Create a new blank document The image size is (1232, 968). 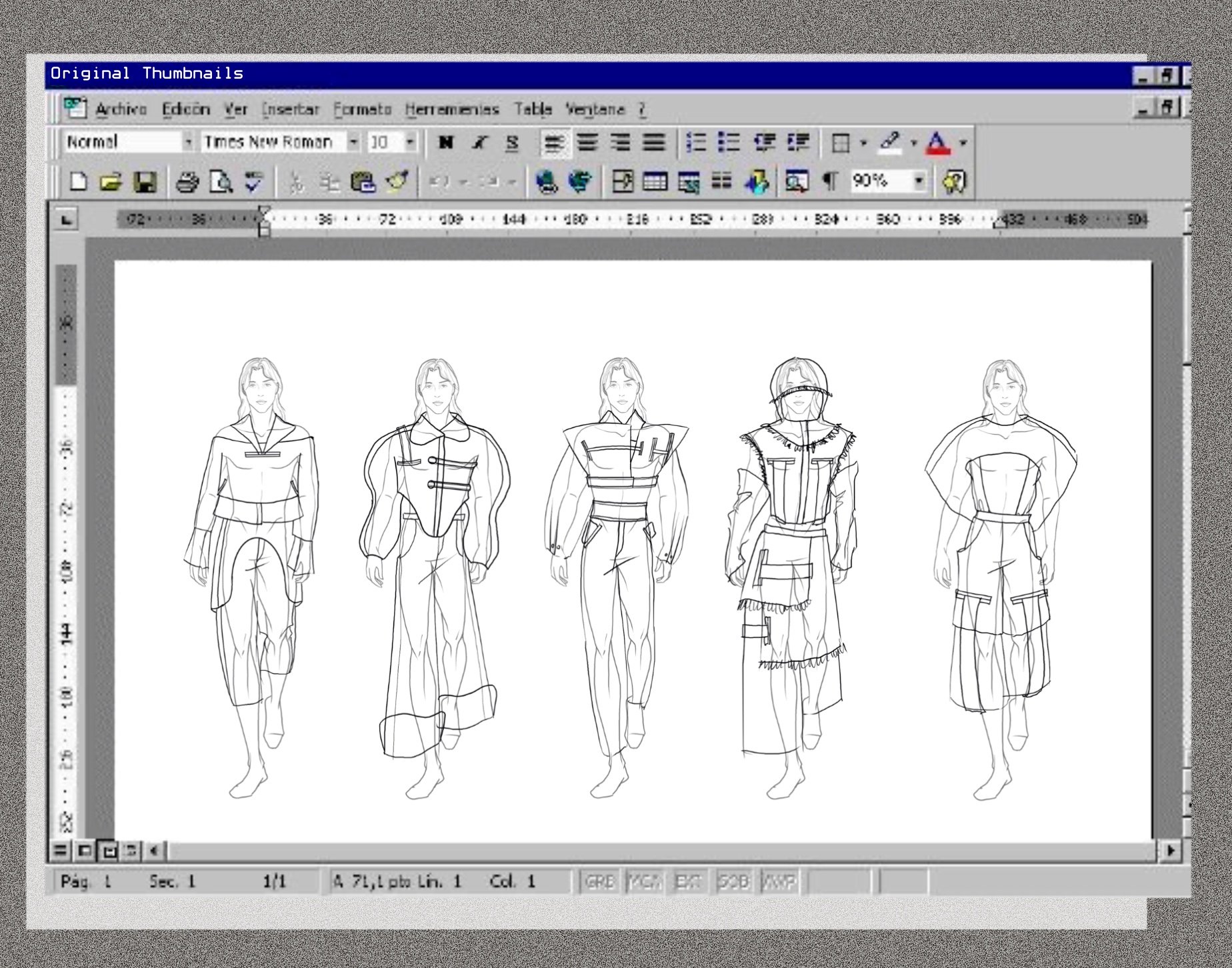78,181
